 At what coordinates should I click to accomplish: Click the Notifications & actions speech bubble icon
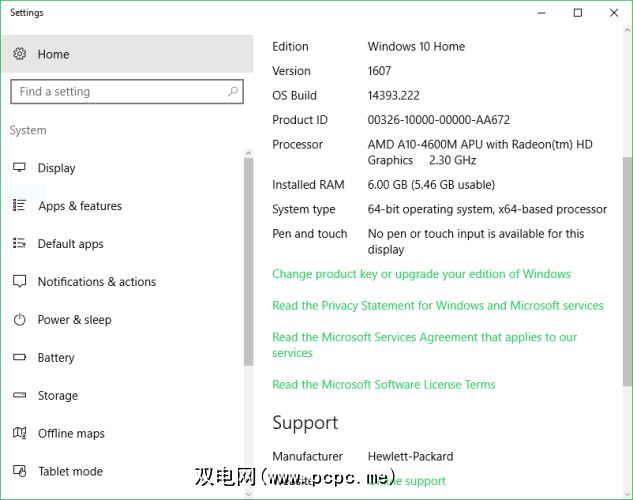(x=19, y=281)
